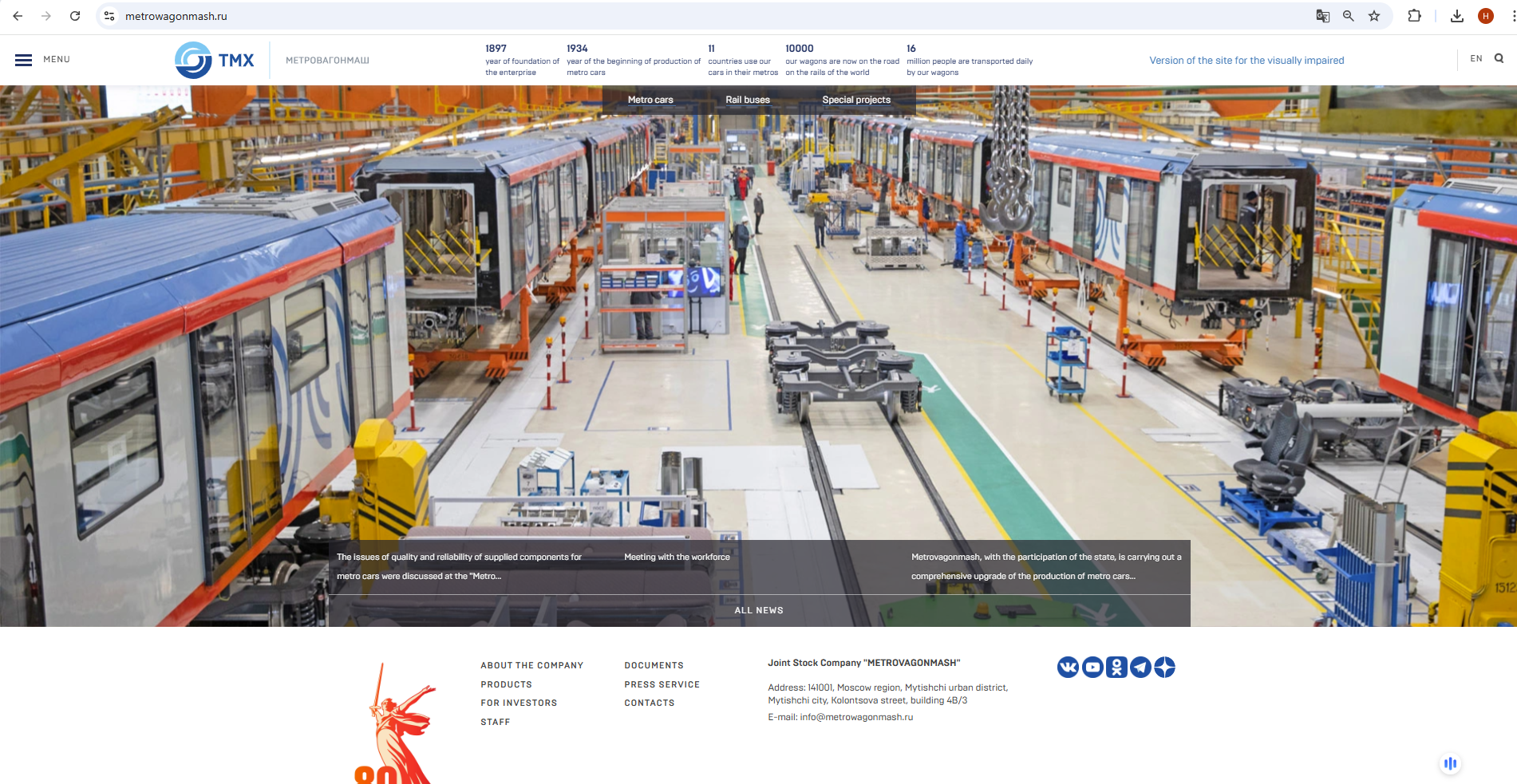Open the YouTube channel icon
This screenshot has width=1517, height=784.
(1092, 667)
